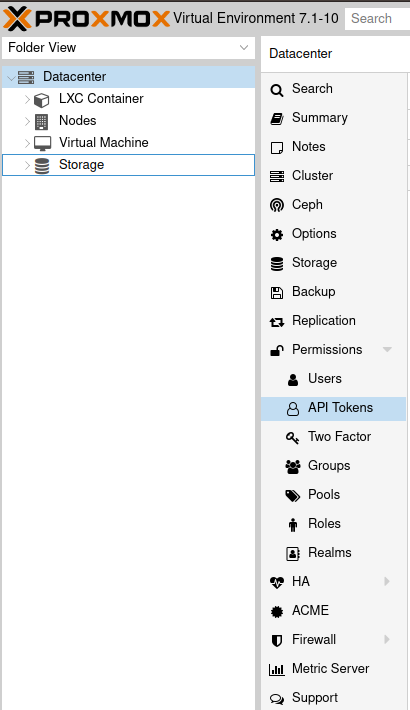
Task: Go to the Backup section
Action: 333,292
